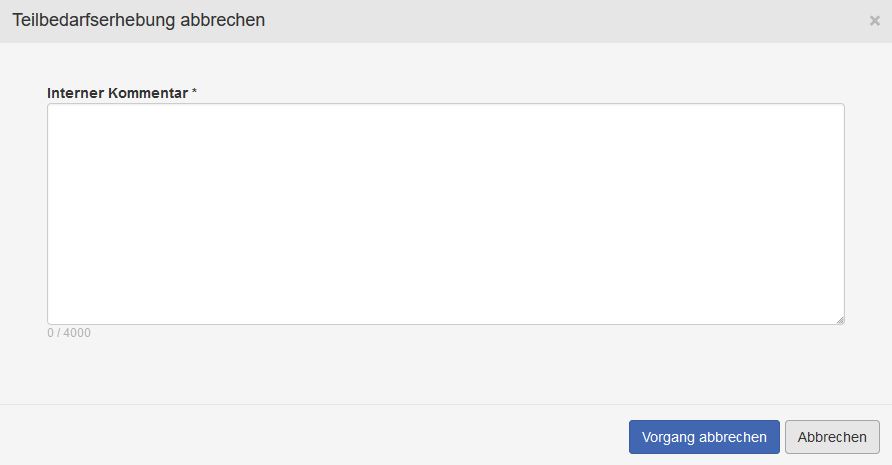Click the Interner Kommentar field label
Image resolution: width=892 pixels, height=465 pixels.
pos(117,93)
